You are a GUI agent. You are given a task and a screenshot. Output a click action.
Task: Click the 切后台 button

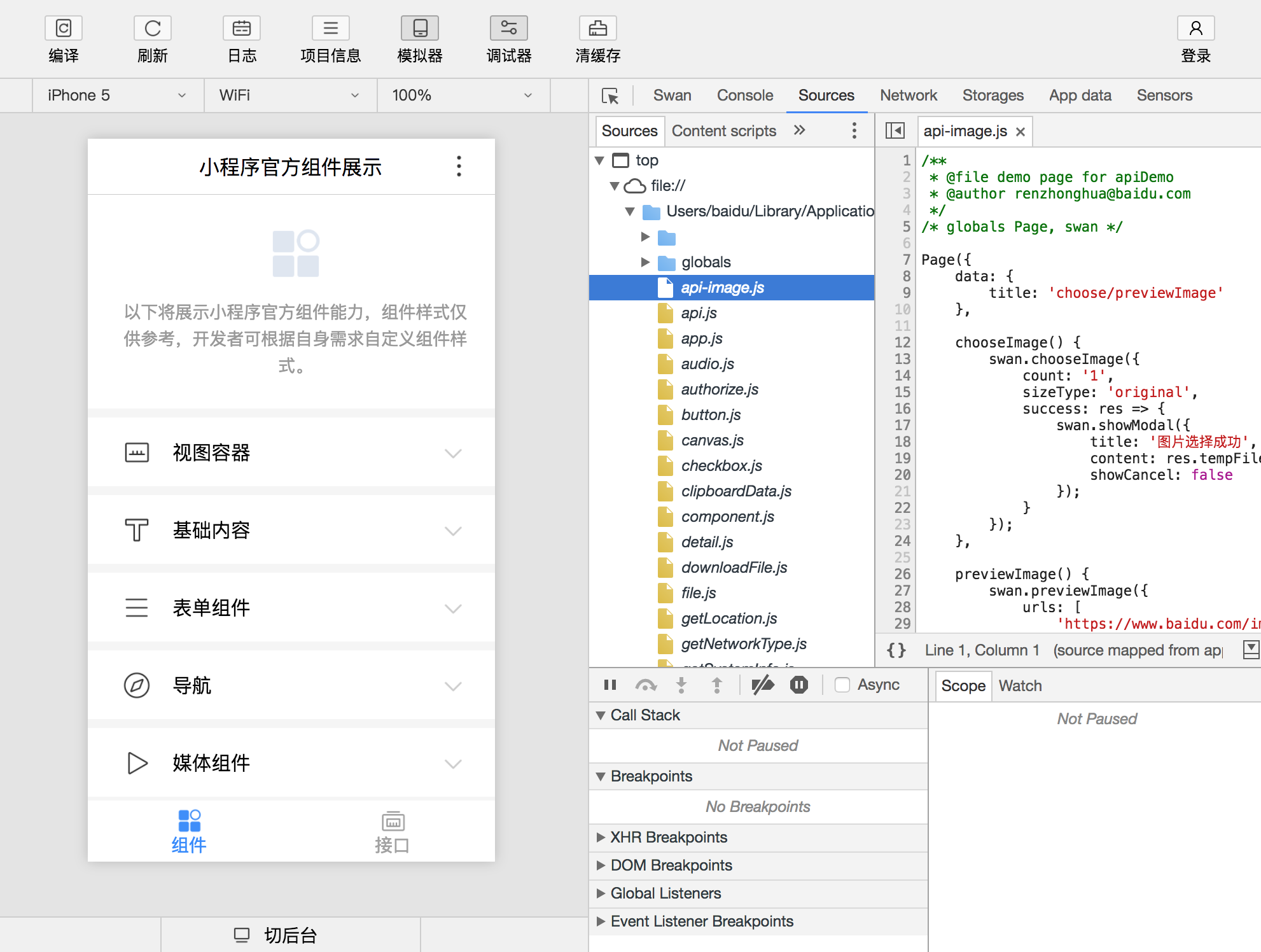(x=291, y=935)
